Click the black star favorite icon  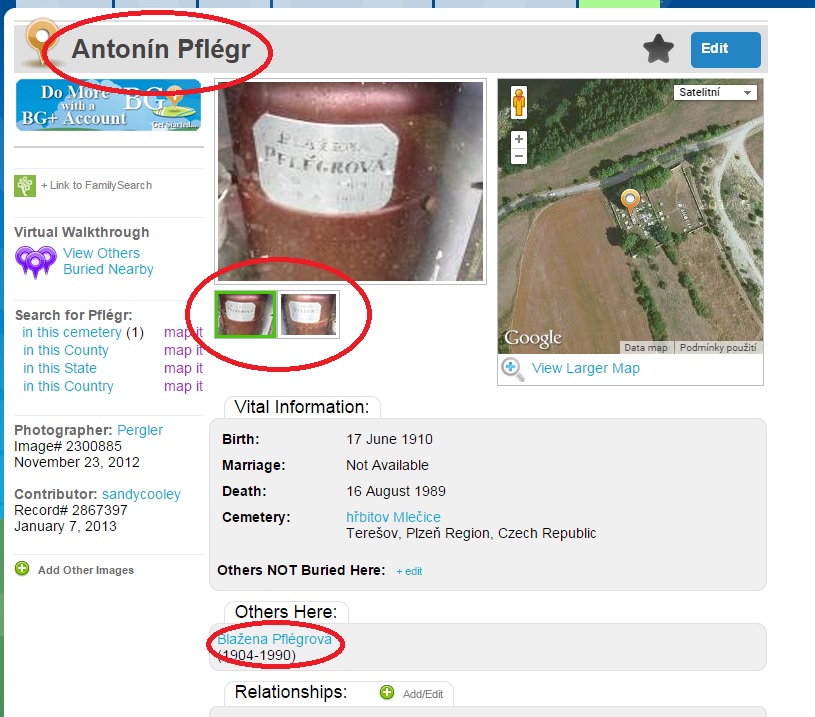pos(658,49)
